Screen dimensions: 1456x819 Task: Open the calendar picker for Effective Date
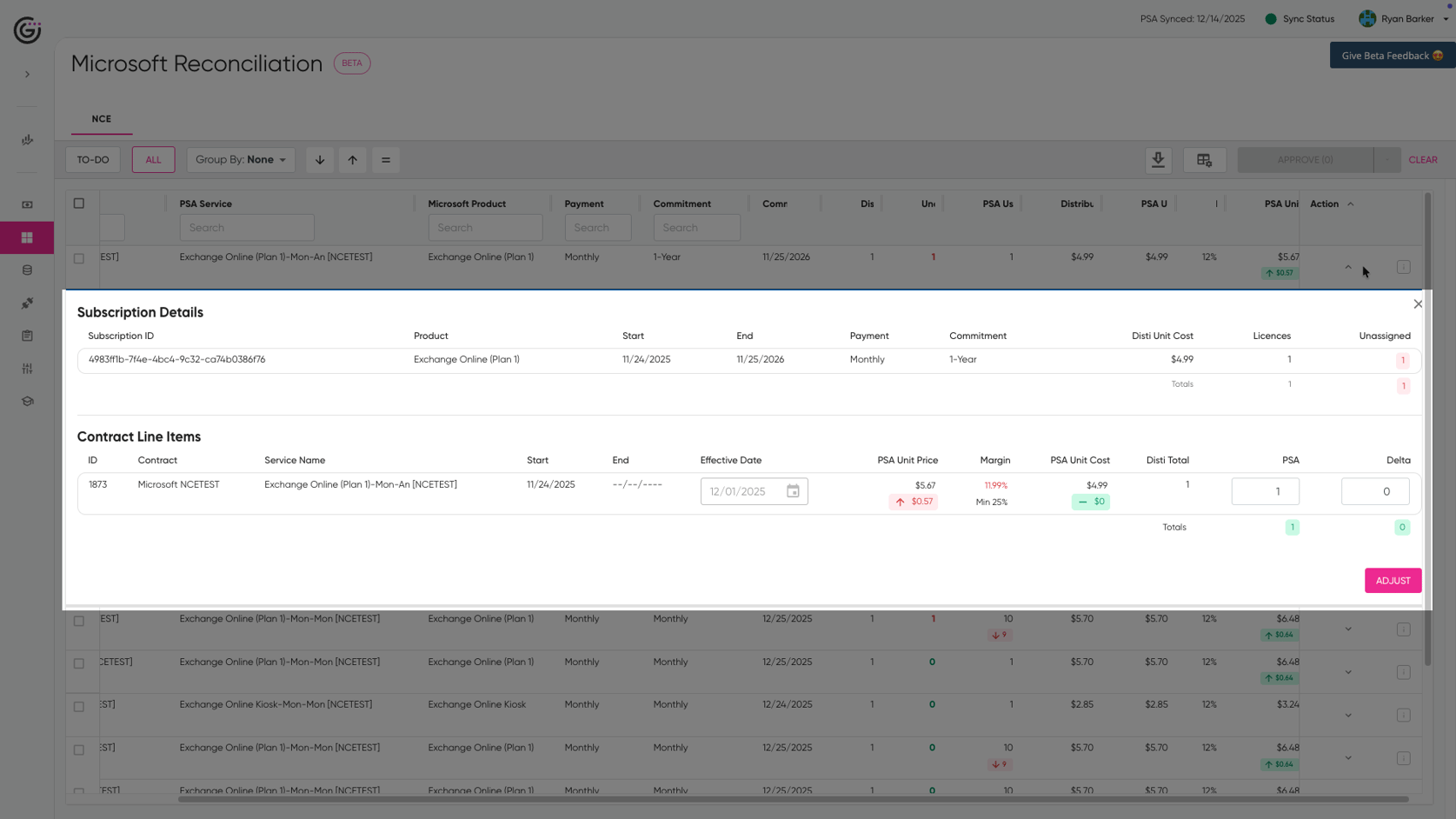coord(793,491)
